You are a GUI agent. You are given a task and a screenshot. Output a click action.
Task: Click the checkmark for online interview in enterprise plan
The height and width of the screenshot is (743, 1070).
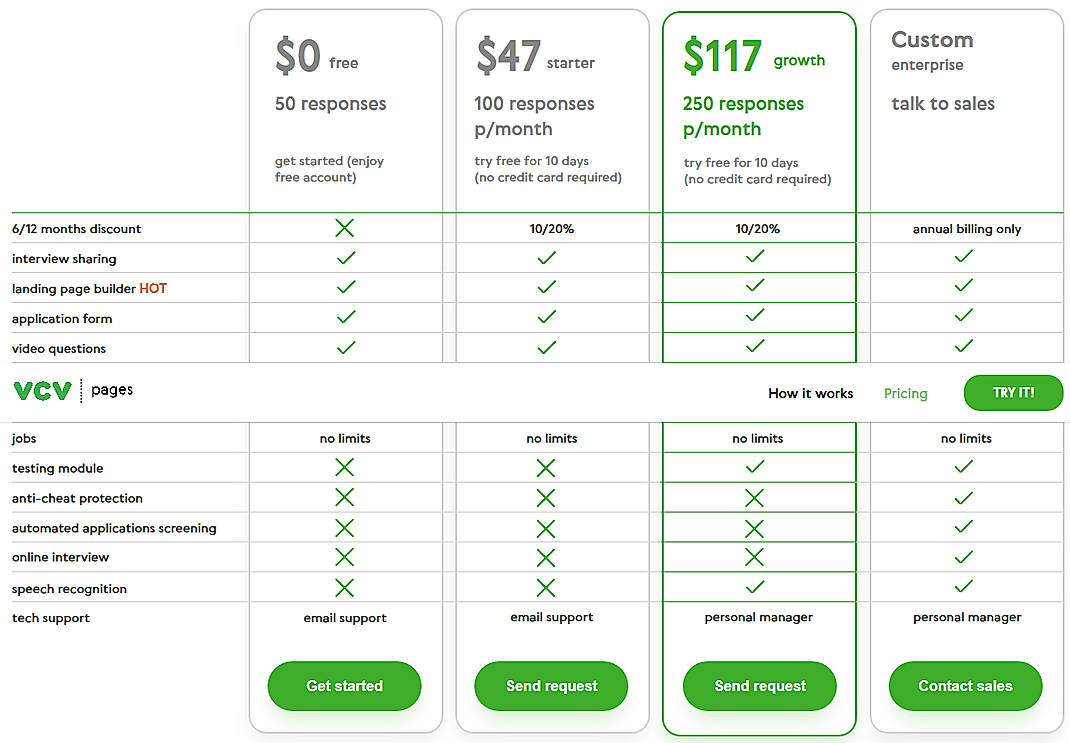(963, 557)
